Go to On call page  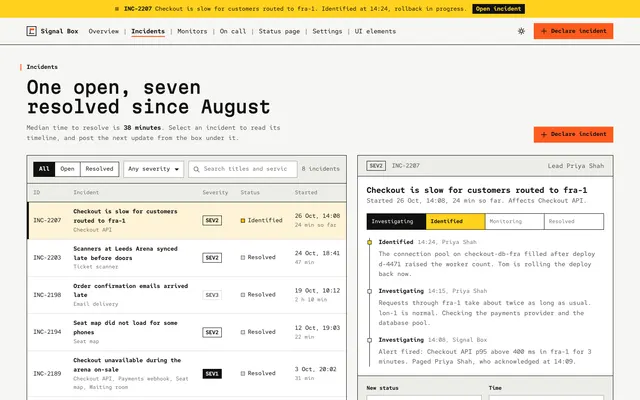[233, 31]
